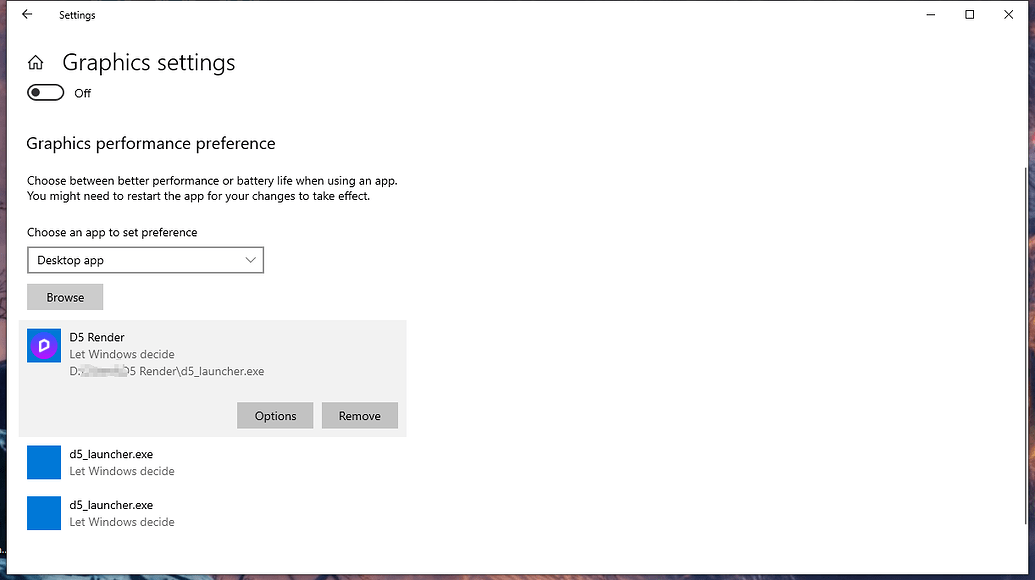Viewport: 1035px width, 580px height.
Task: Click the Graphics settings page title
Action: coord(149,63)
